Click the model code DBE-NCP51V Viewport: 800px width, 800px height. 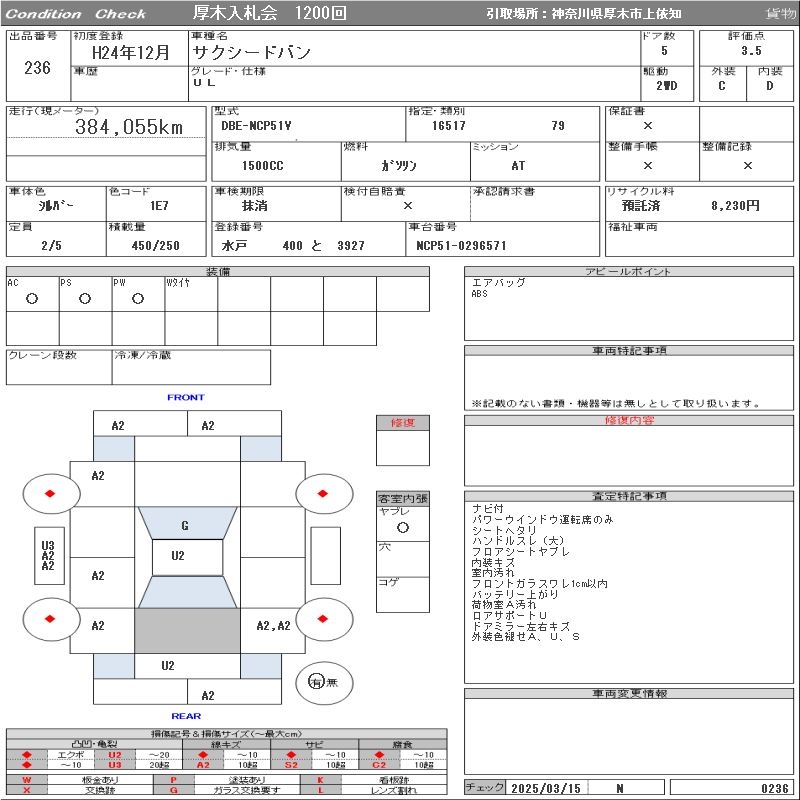(256, 126)
